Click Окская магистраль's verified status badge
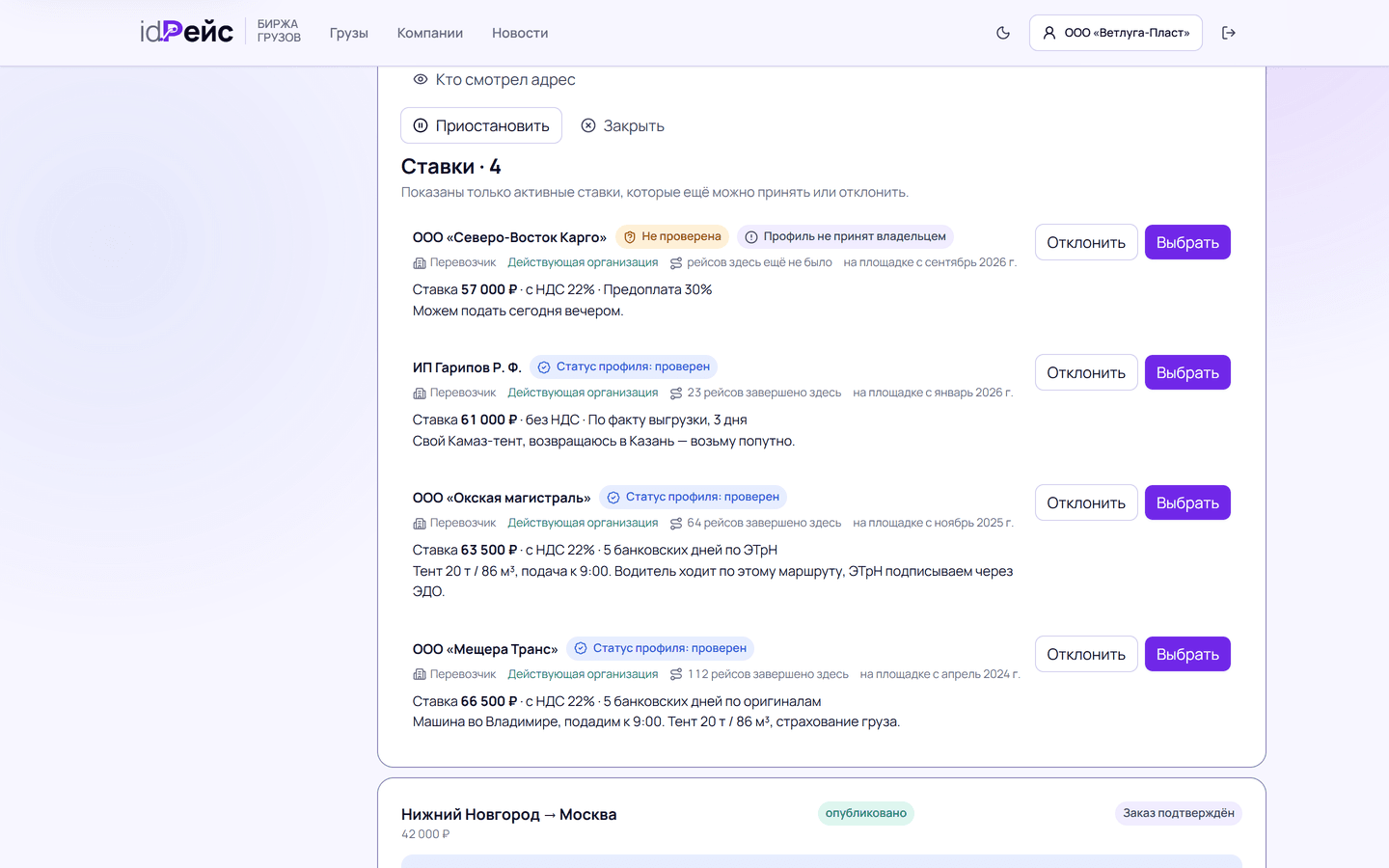 693,497
